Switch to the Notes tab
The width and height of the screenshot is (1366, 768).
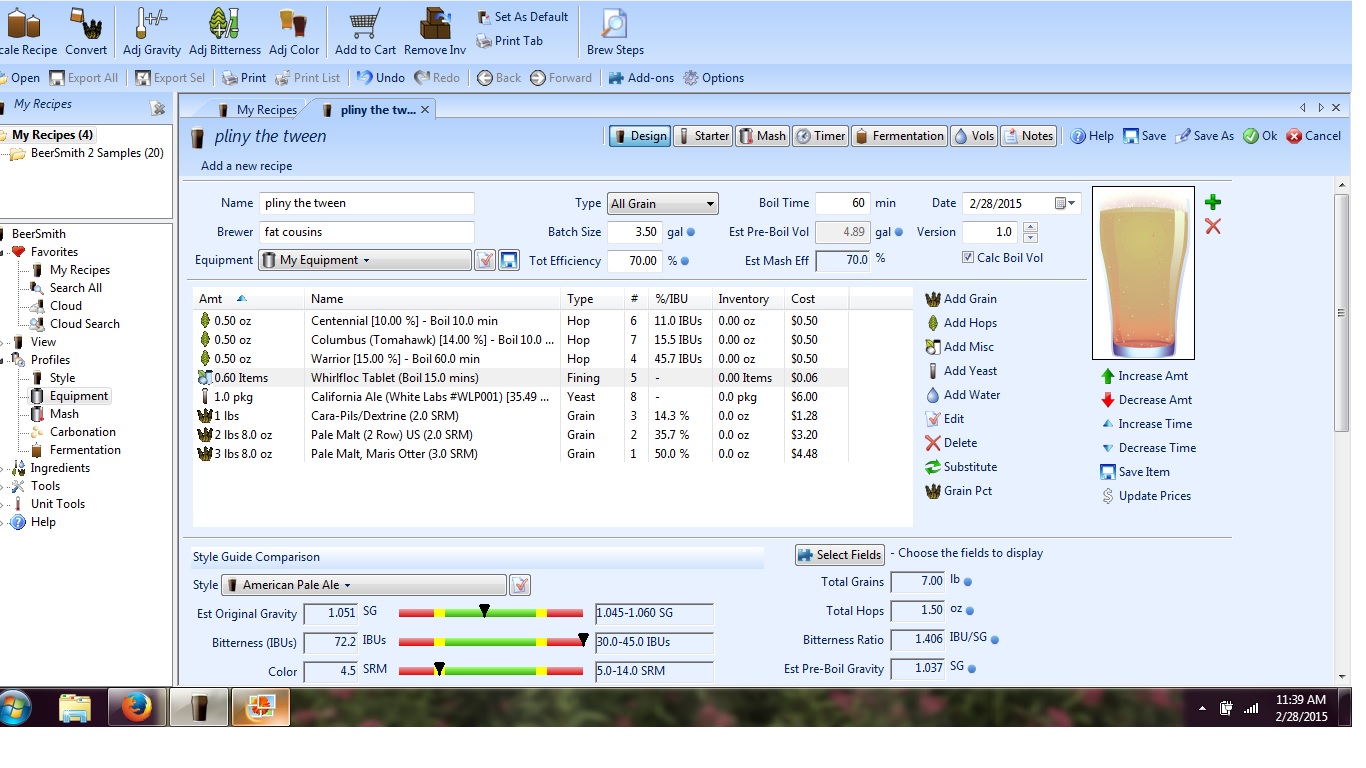tap(1029, 136)
